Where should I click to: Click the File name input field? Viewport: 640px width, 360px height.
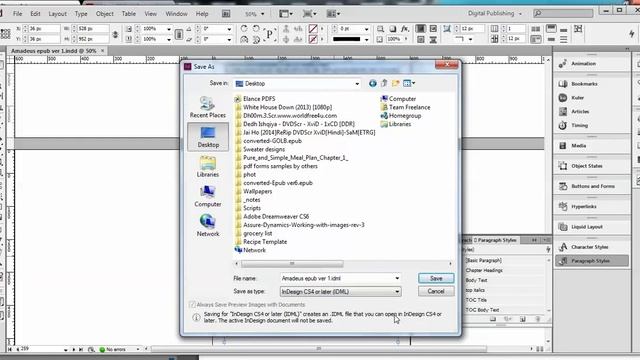click(x=336, y=278)
